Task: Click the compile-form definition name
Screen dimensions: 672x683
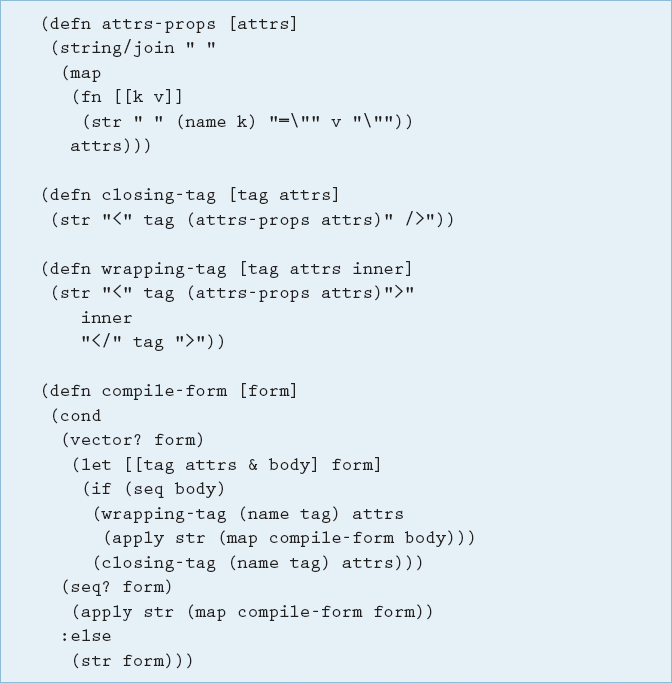Action: pyautogui.click(x=164, y=391)
